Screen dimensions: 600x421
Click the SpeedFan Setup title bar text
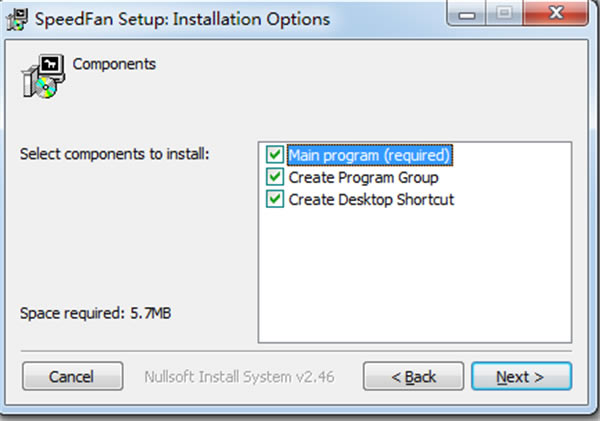pyautogui.click(x=183, y=19)
